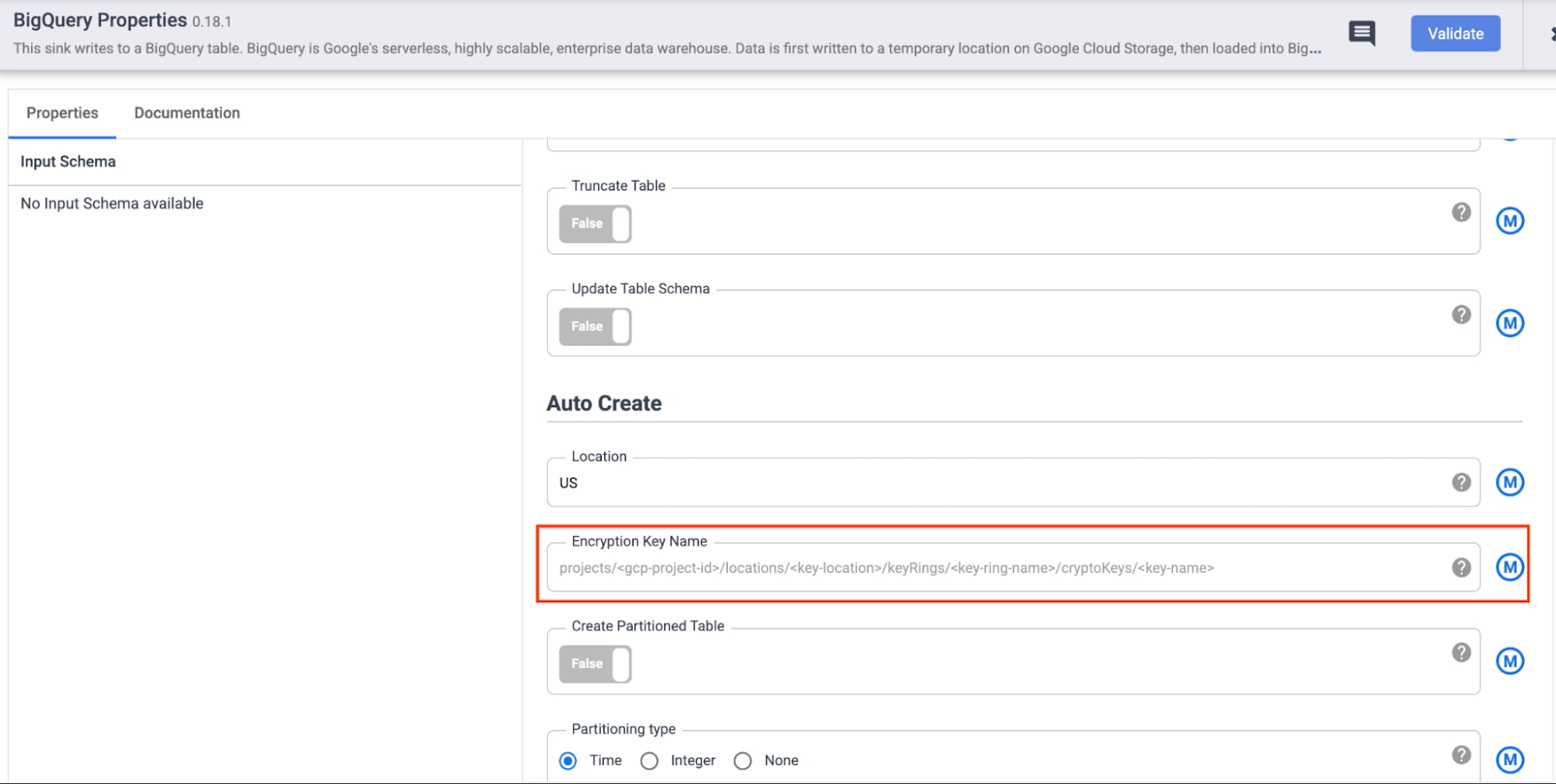Show help for Truncate Table
Screen dimensions: 1556x784
click(1461, 212)
